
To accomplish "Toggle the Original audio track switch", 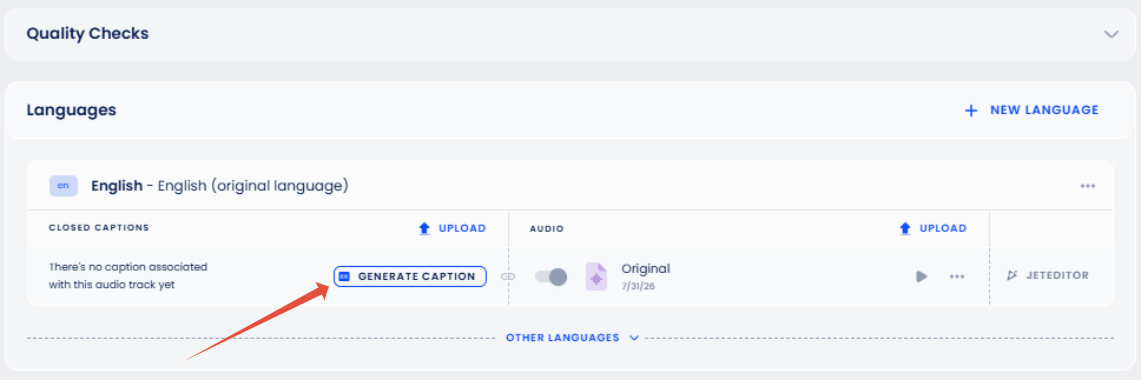I will tap(551, 277).
